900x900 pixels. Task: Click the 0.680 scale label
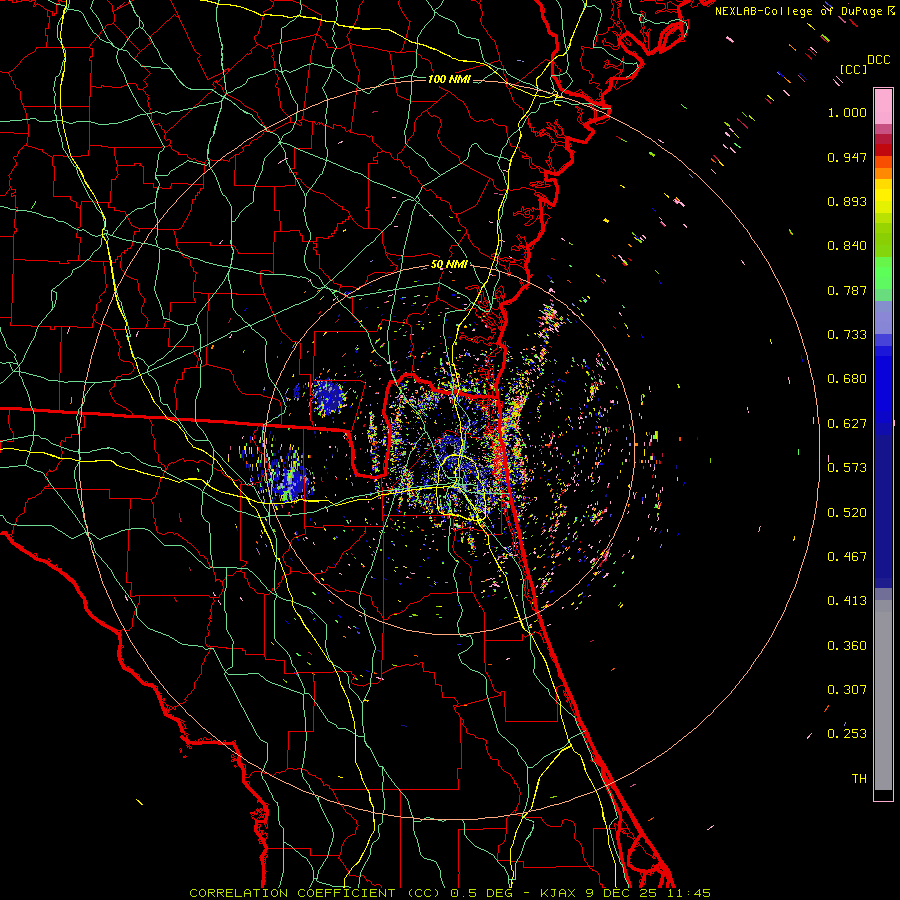click(847, 379)
